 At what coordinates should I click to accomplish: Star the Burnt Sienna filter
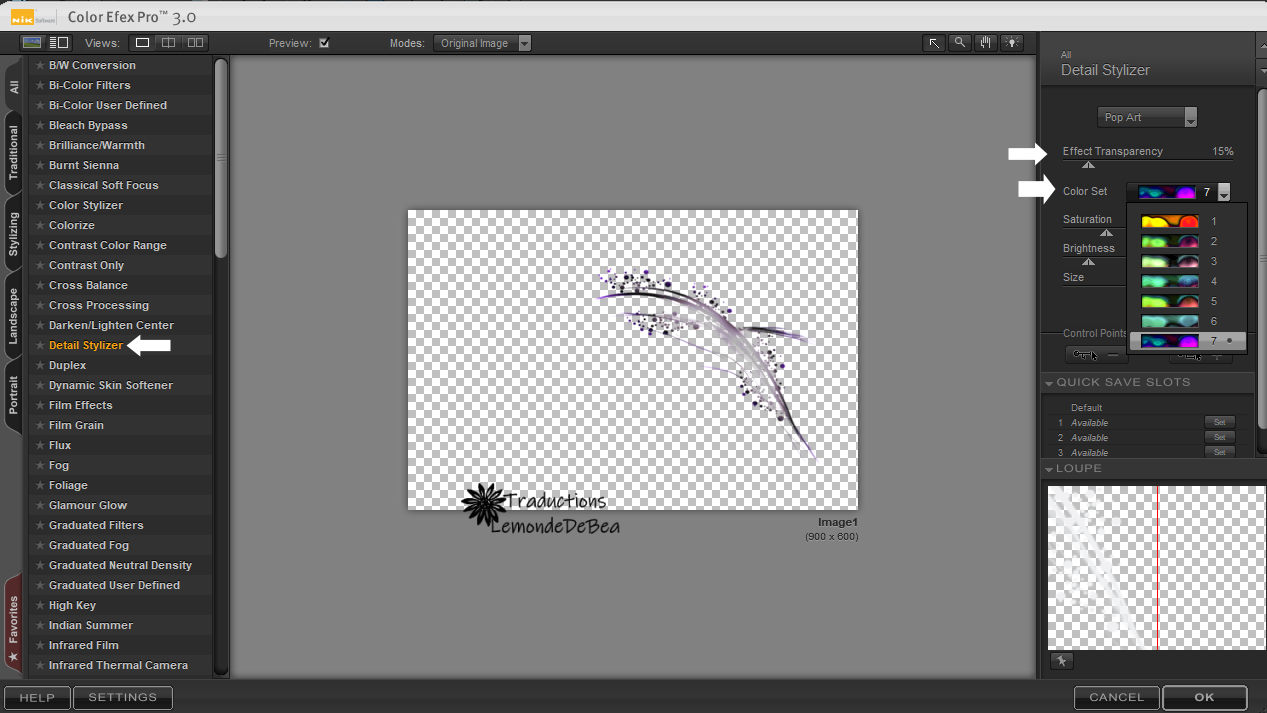[x=40, y=165]
